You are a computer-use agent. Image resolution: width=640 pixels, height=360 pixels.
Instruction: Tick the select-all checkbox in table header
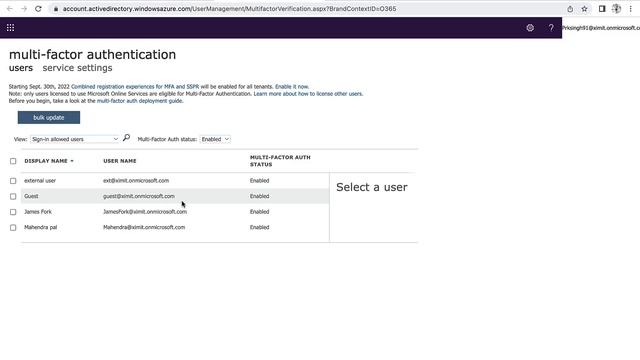pos(13,161)
